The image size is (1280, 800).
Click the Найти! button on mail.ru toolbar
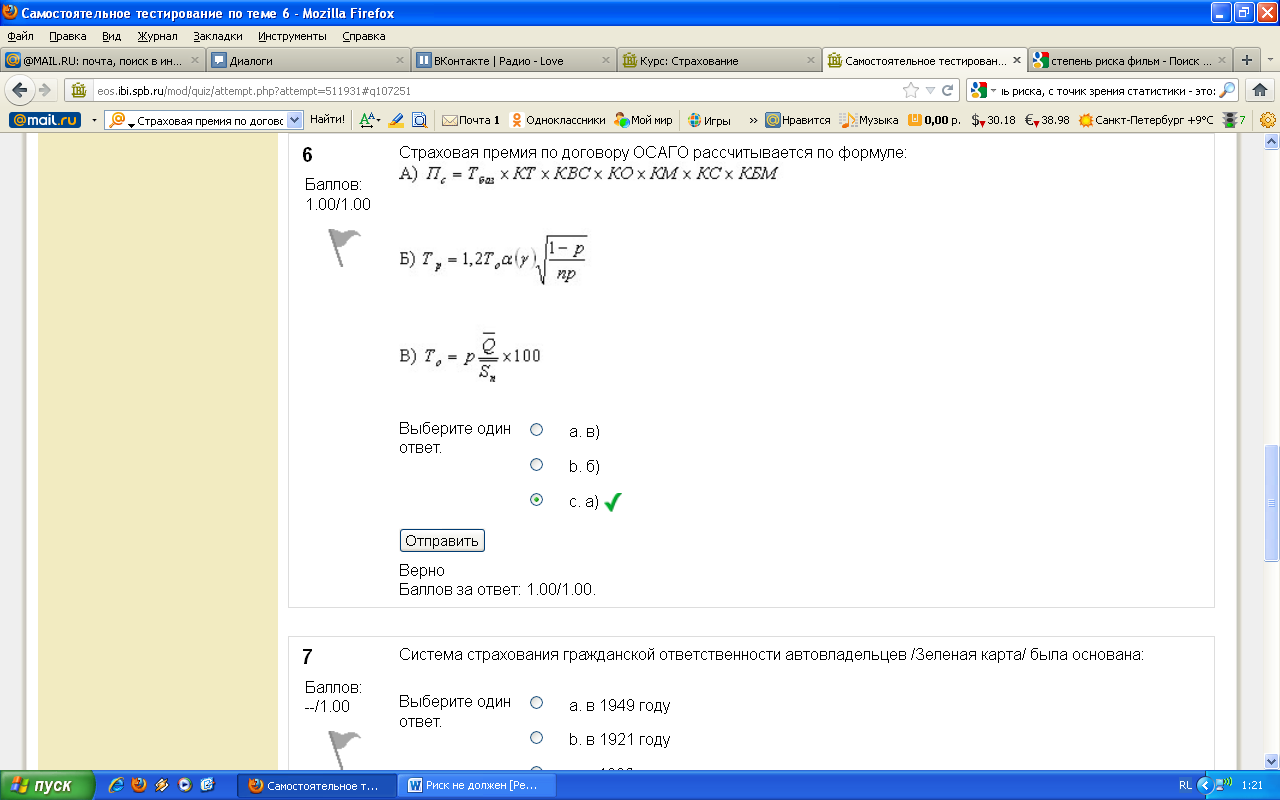tap(327, 120)
